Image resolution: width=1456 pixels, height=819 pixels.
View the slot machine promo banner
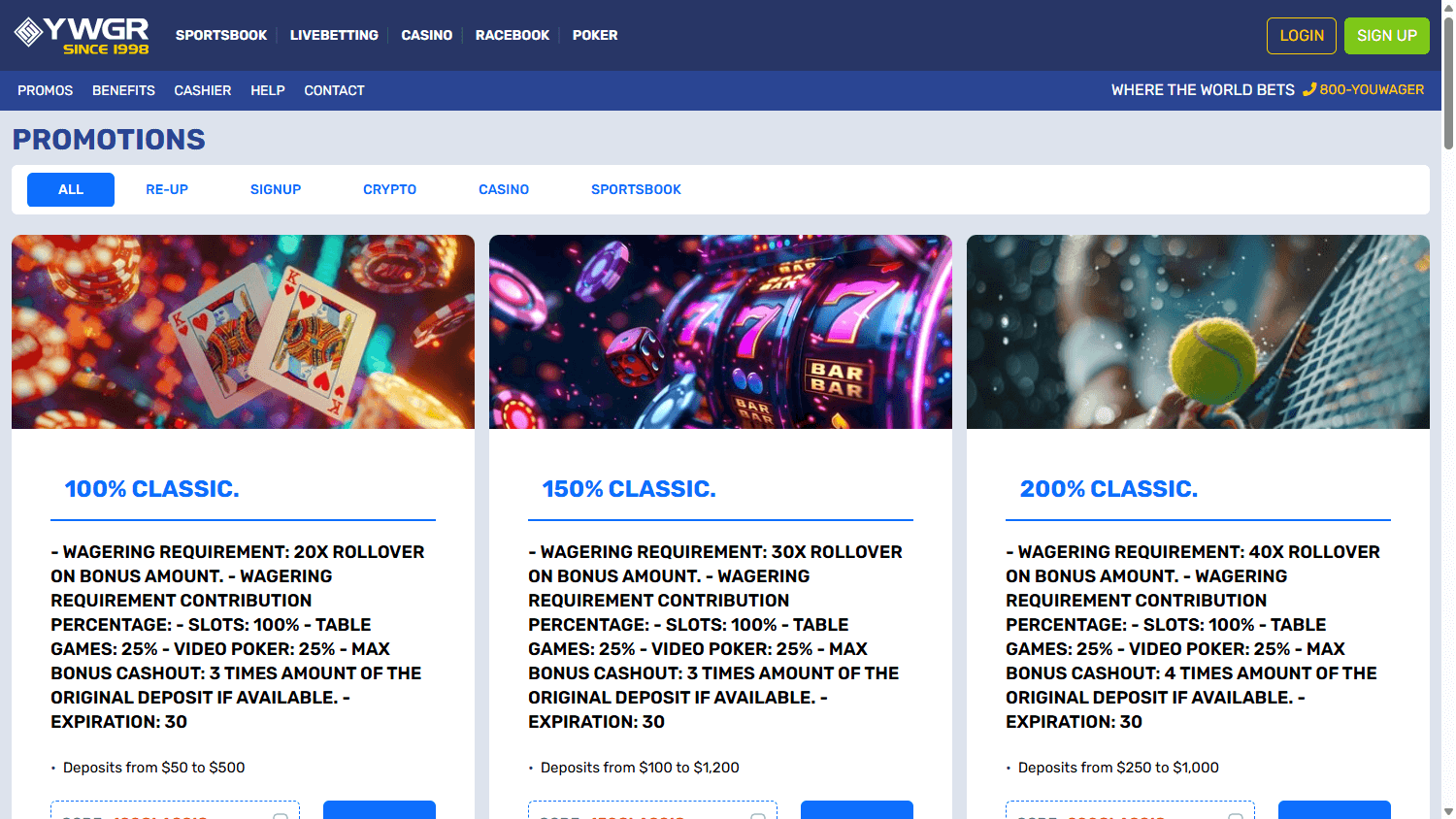tap(719, 331)
